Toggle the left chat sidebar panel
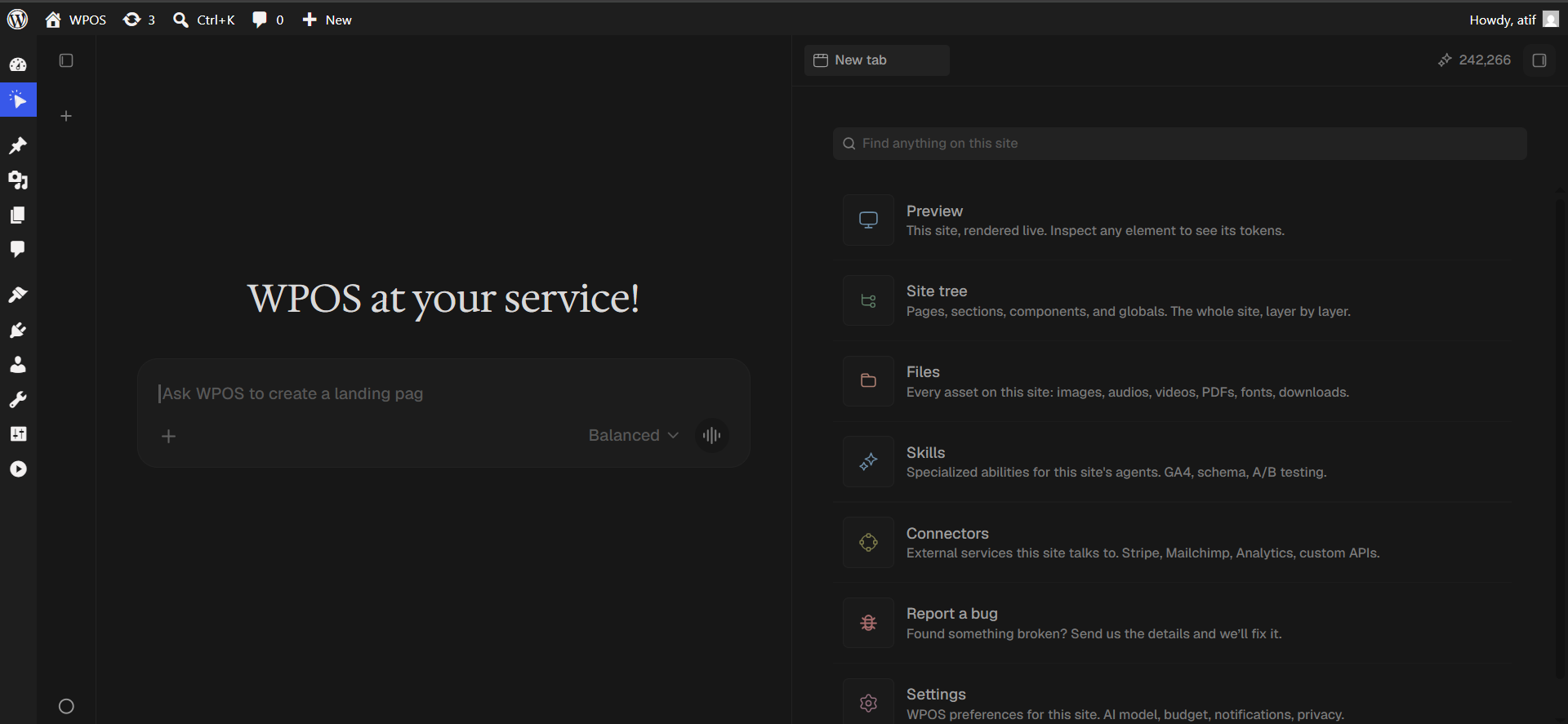 click(x=66, y=60)
